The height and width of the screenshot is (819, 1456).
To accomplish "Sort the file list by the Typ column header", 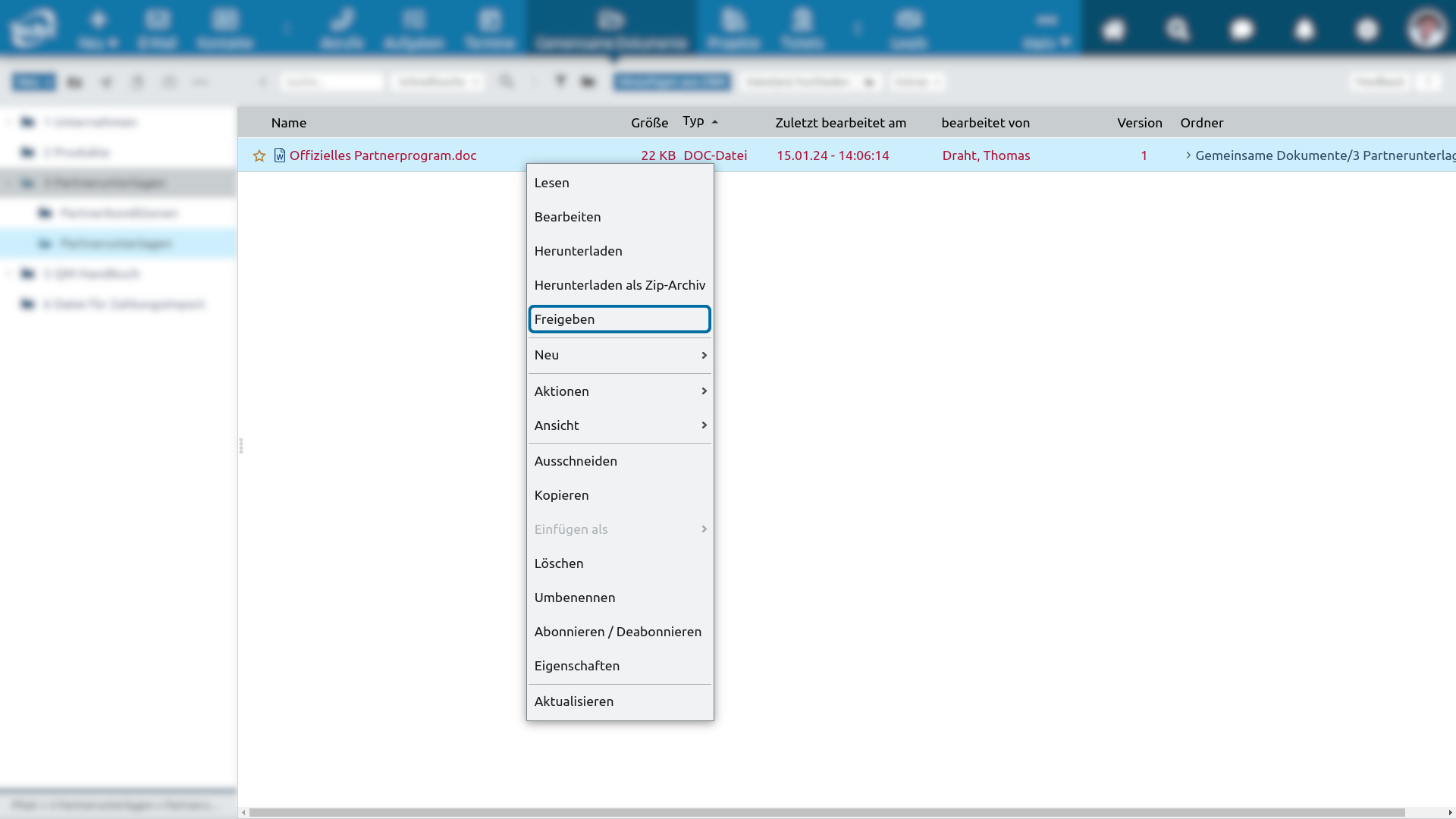I will [x=693, y=121].
